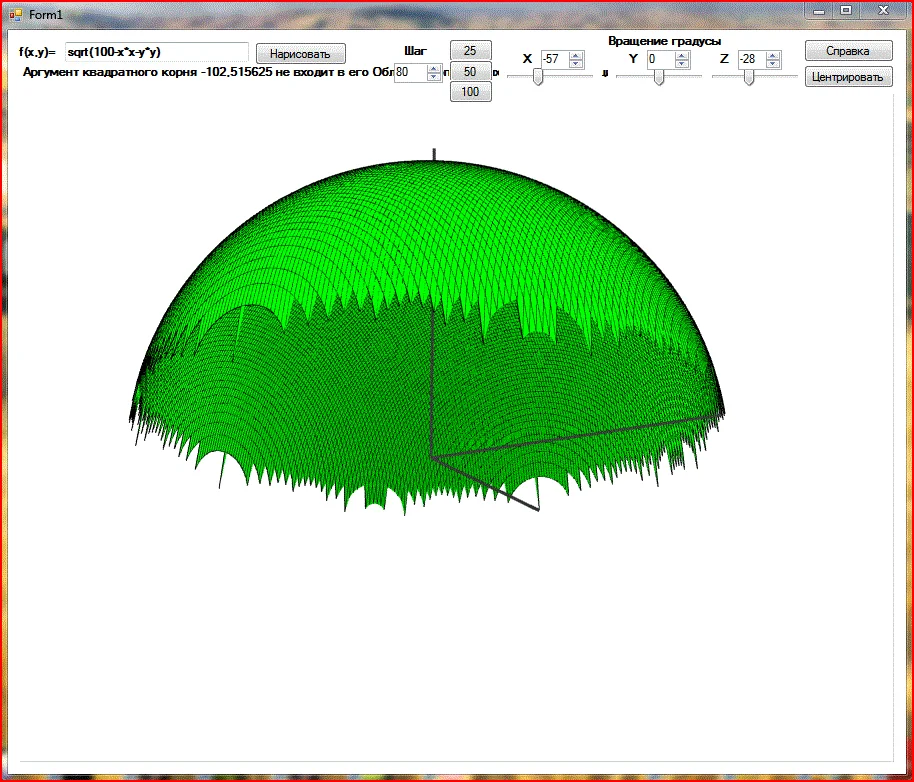Maximize the Form1 window
This screenshot has width=914, height=782.
click(x=846, y=10)
